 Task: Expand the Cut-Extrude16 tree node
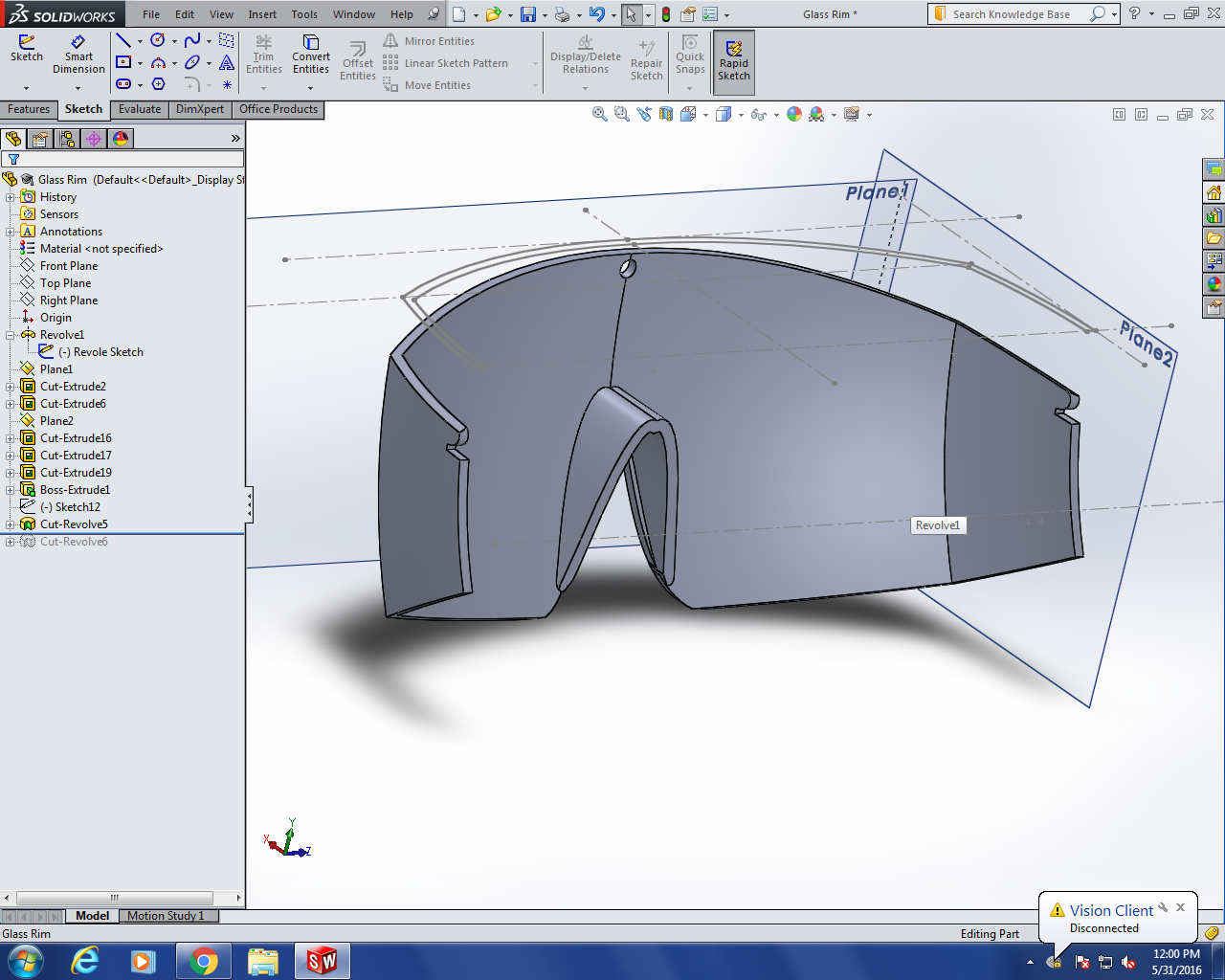point(11,438)
